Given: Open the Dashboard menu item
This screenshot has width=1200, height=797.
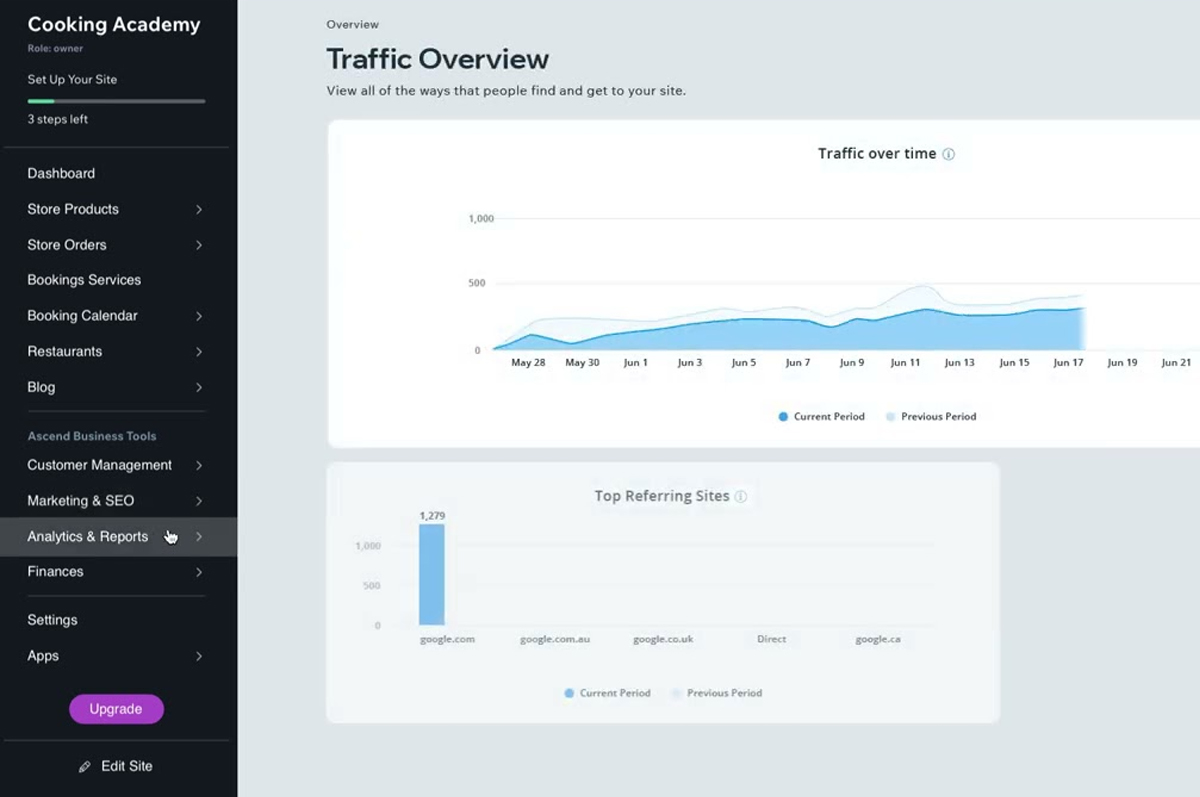Looking at the screenshot, I should pos(61,173).
